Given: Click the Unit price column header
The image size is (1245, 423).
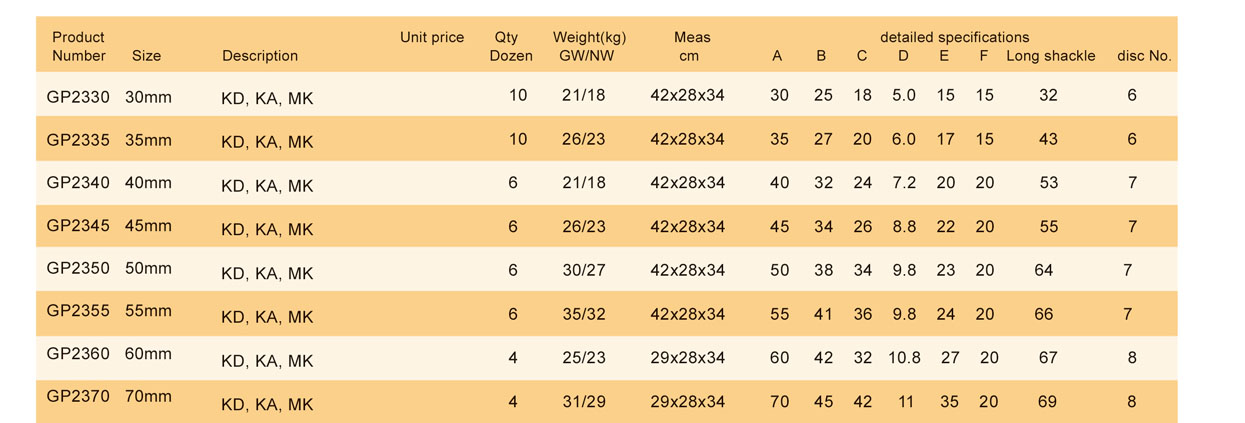Looking at the screenshot, I should pyautogui.click(x=432, y=37).
